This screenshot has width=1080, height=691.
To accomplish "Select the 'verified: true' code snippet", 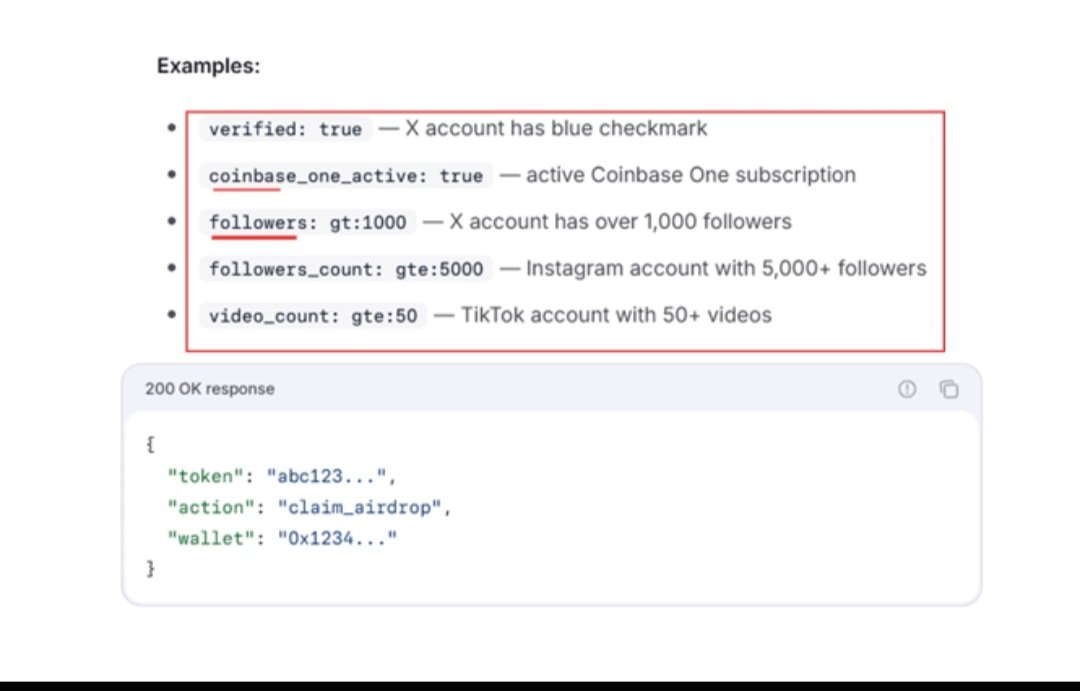I will 286,129.
